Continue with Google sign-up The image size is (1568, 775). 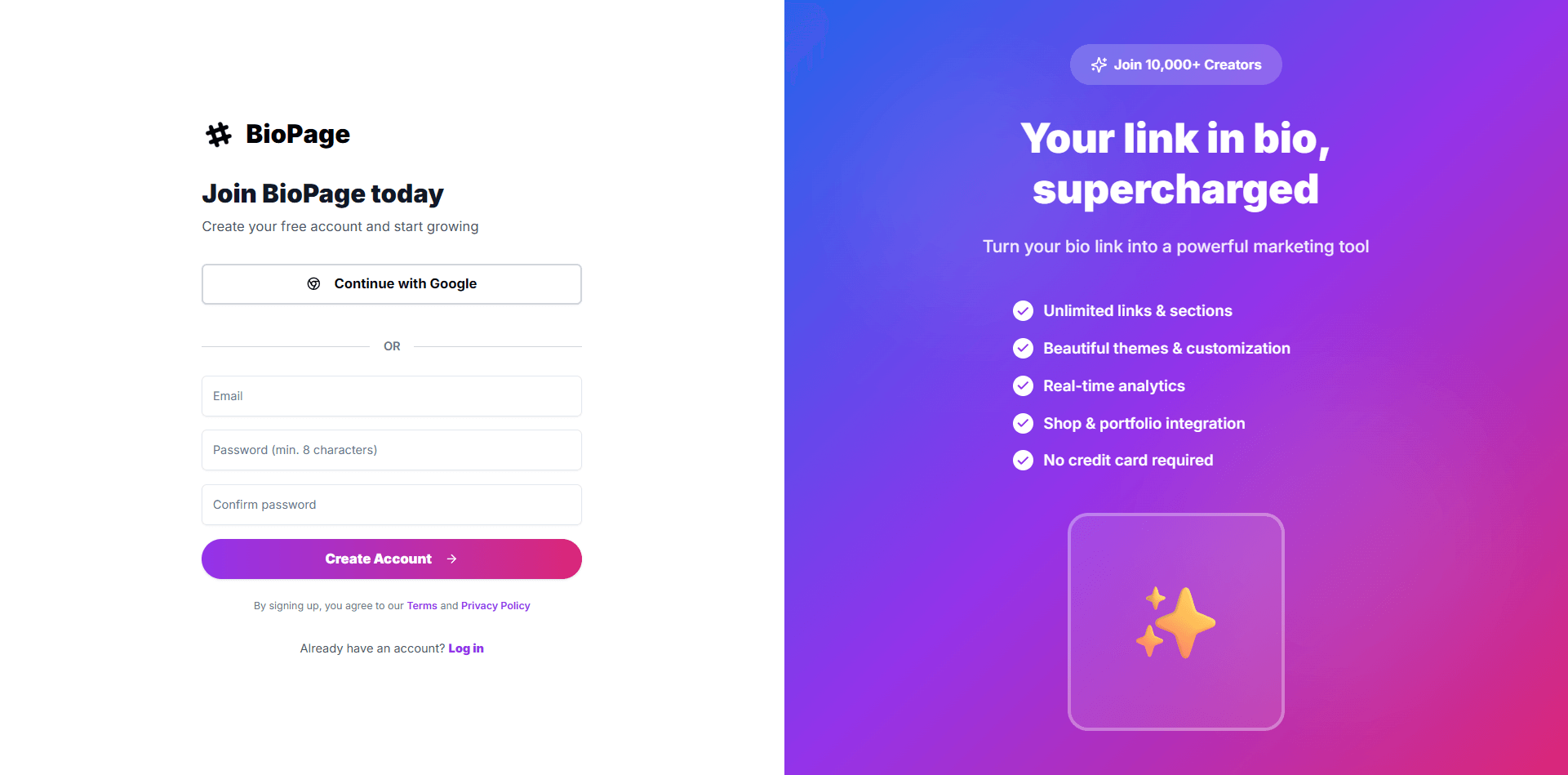pyautogui.click(x=392, y=284)
